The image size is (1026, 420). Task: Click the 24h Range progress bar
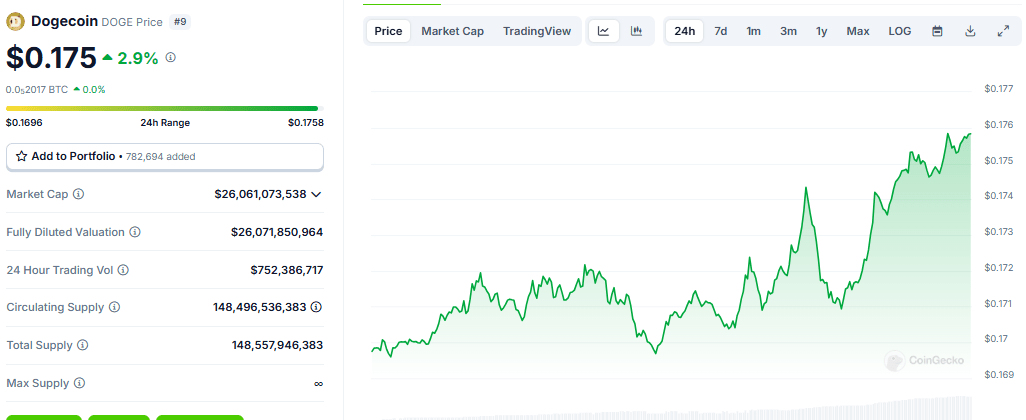click(x=162, y=108)
